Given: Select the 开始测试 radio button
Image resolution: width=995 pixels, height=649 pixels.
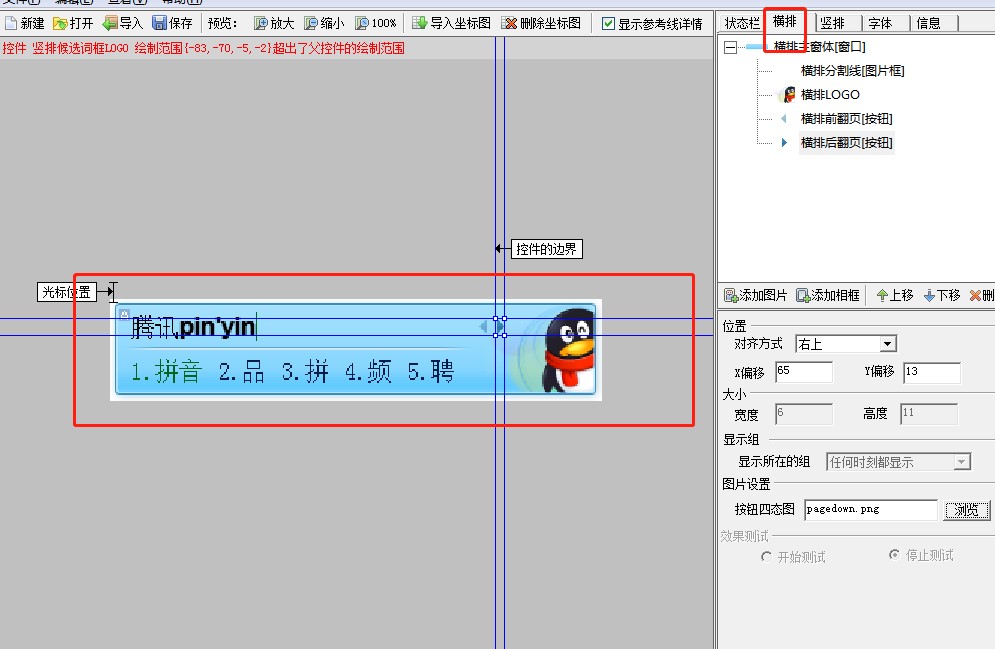Looking at the screenshot, I should 767,556.
